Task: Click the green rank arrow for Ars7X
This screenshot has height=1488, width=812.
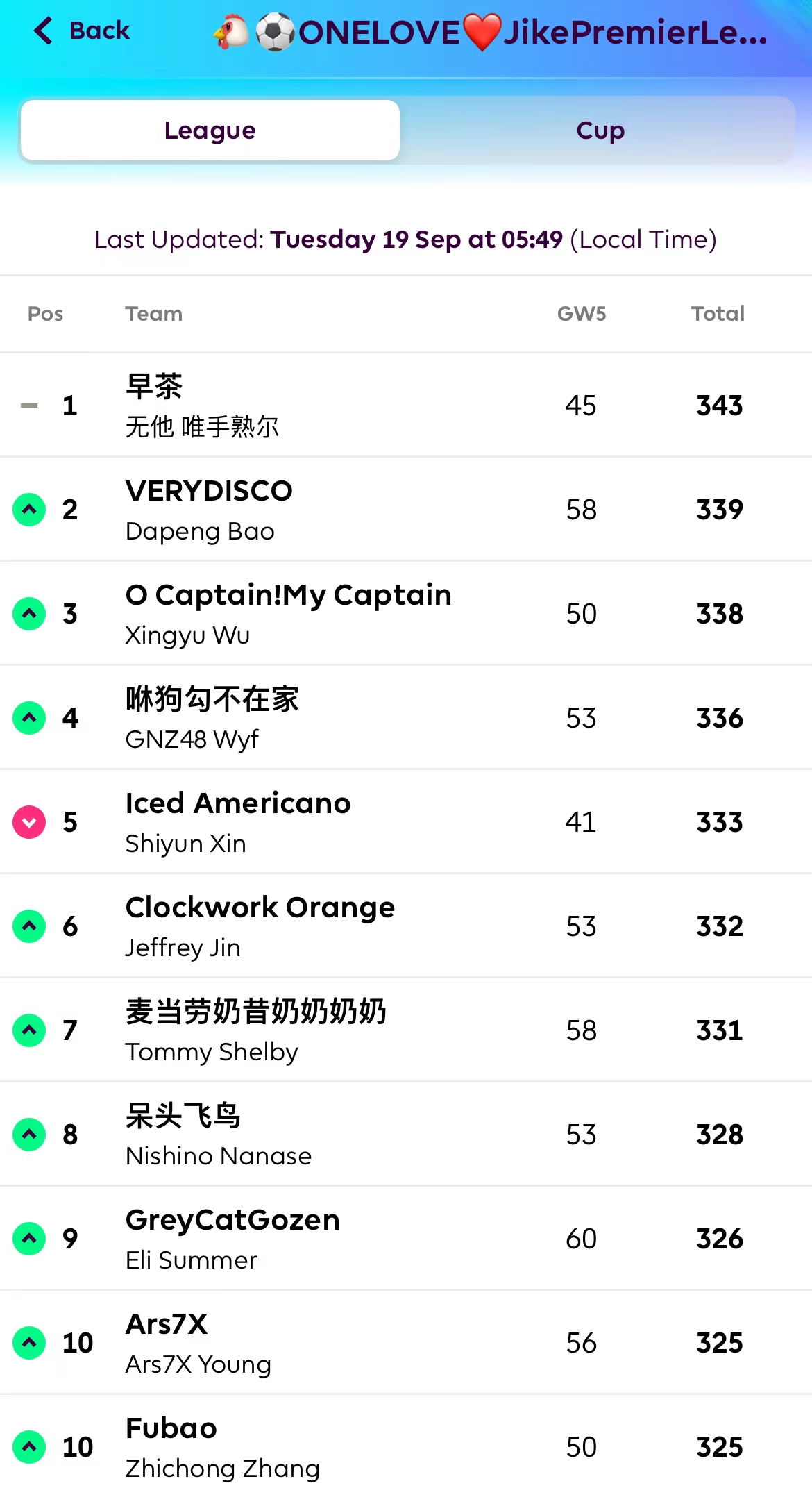Action: pyautogui.click(x=29, y=1343)
